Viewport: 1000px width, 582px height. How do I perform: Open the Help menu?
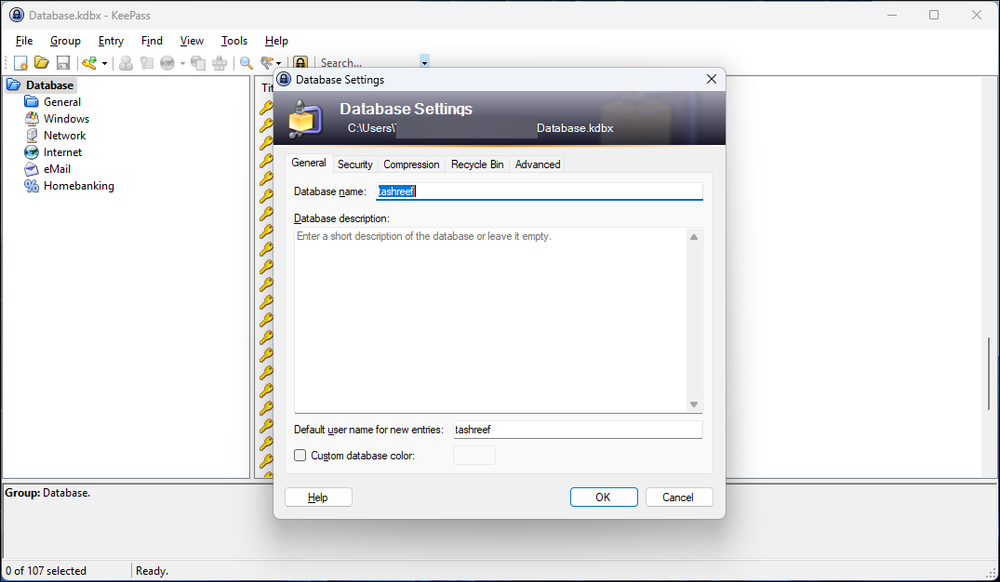276,41
